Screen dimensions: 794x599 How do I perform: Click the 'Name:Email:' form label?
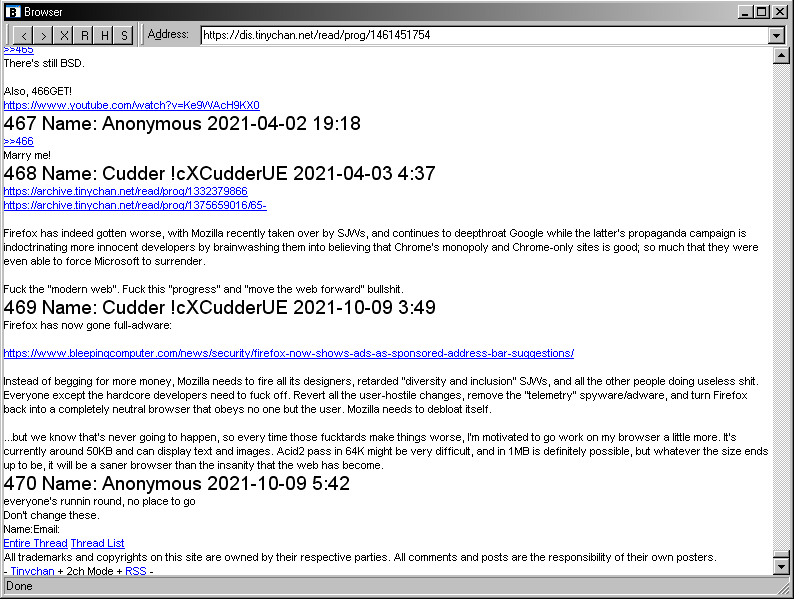(x=31, y=529)
